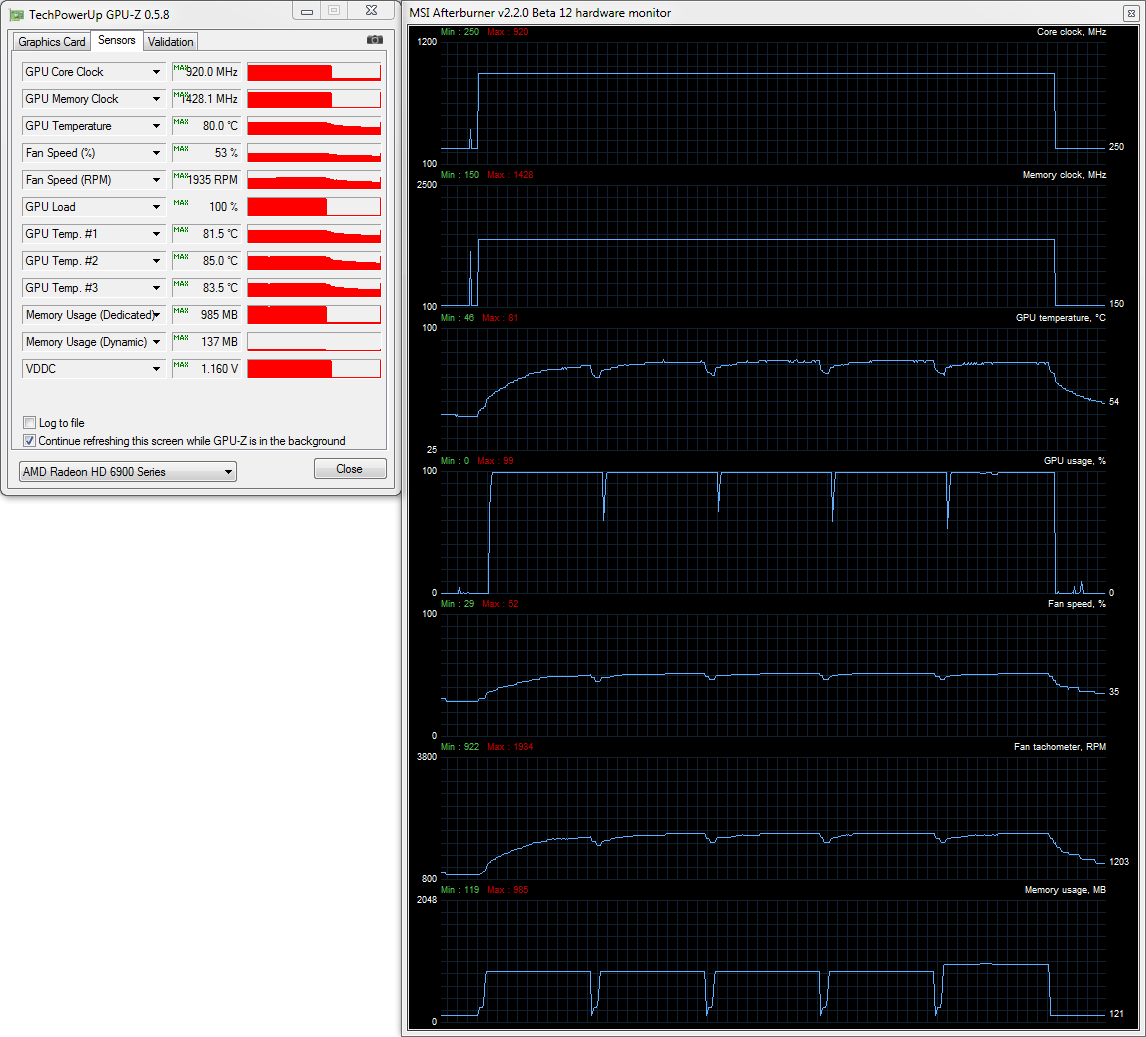Viewport: 1146px width, 1037px height.
Task: Close the GPU-Z window via title bar X
Action: tap(371, 11)
